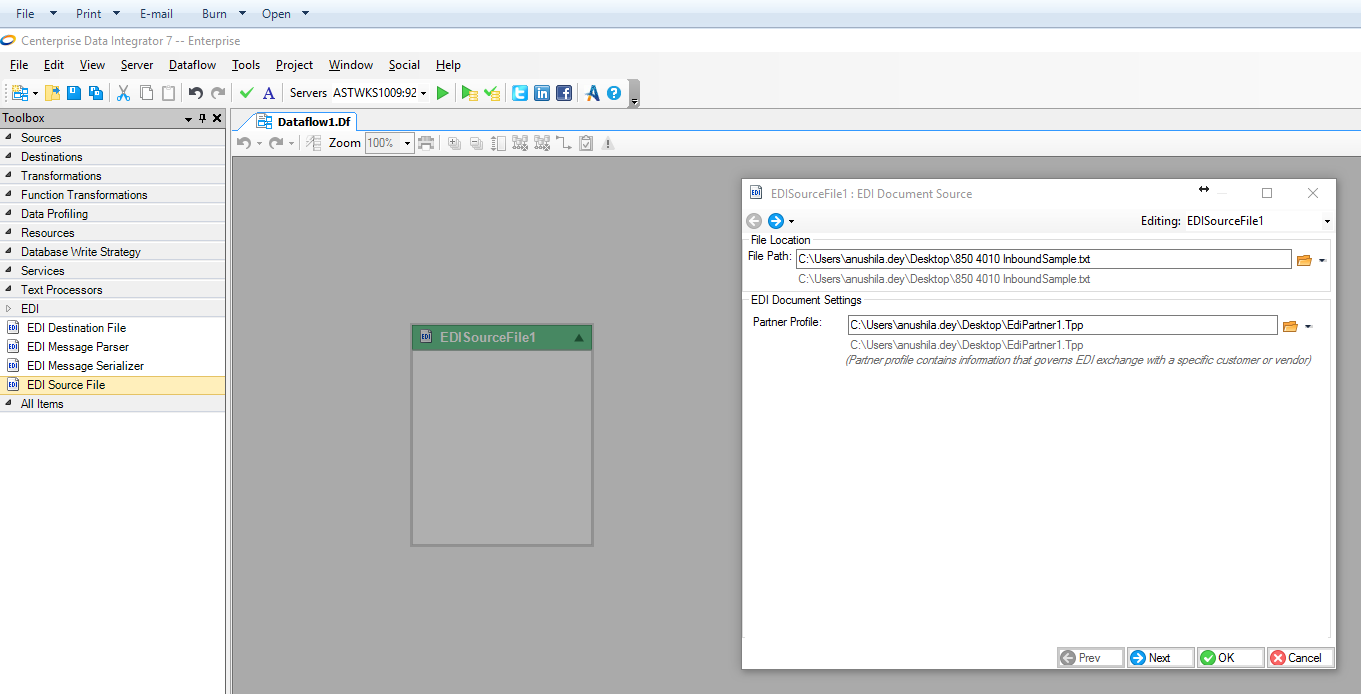This screenshot has height=694, width=1361.
Task: Click the OK button
Action: [1229, 658]
